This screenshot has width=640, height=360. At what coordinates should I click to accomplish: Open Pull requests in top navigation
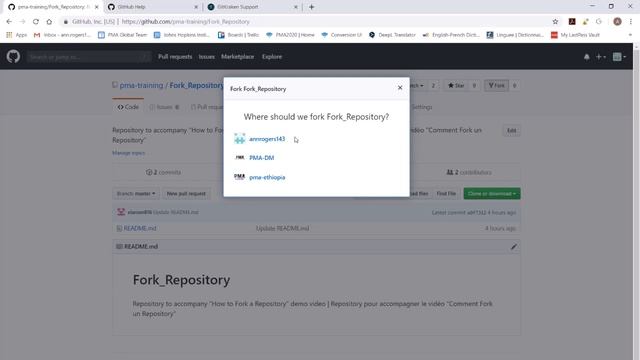click(175, 57)
